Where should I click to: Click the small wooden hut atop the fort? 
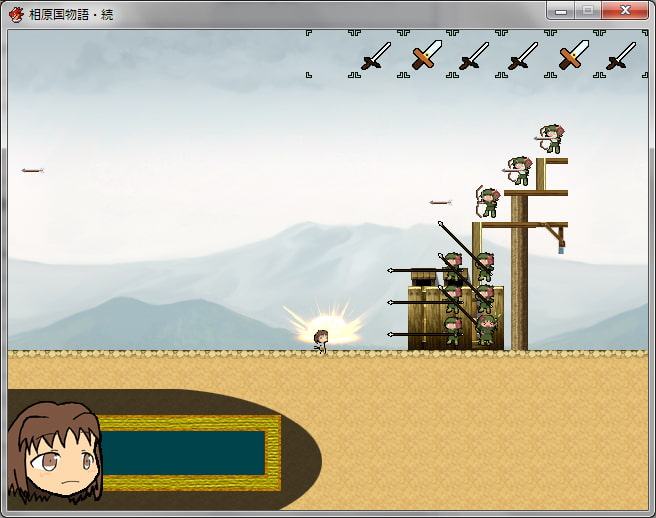pos(424,278)
